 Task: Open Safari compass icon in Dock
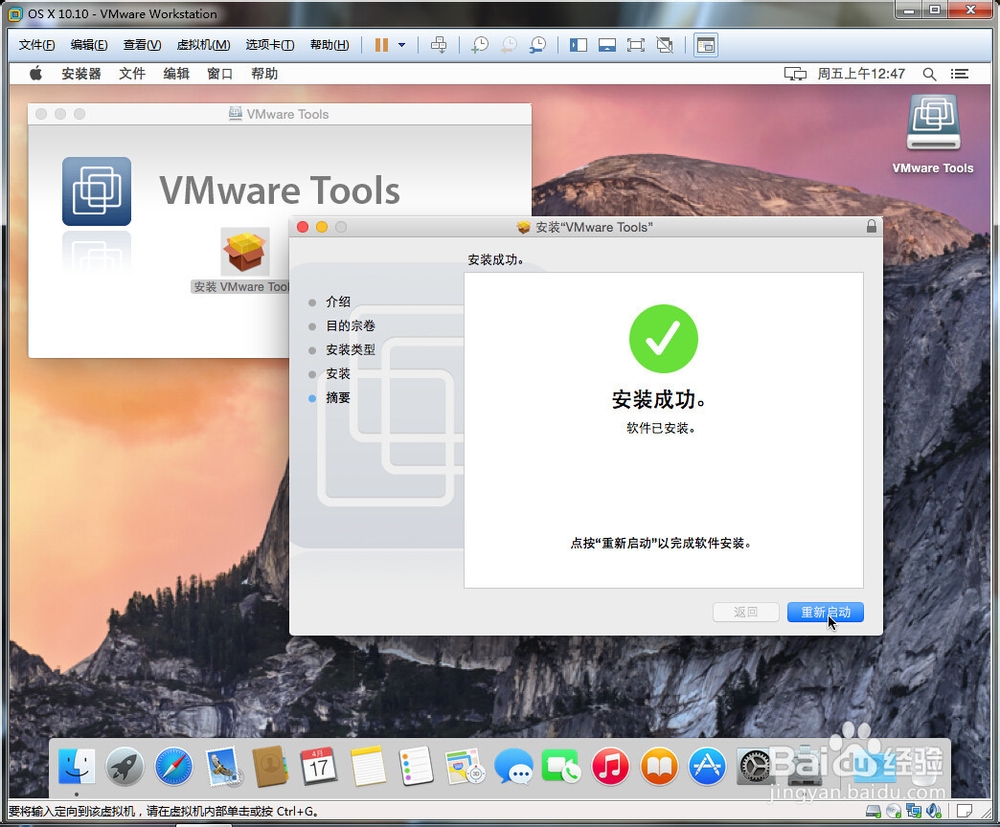click(173, 766)
